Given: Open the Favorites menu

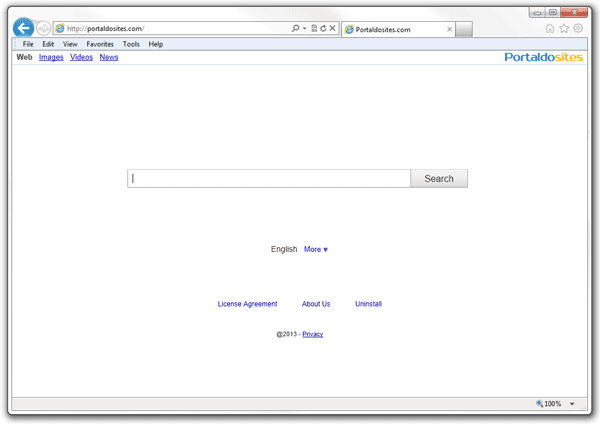Looking at the screenshot, I should (100, 44).
